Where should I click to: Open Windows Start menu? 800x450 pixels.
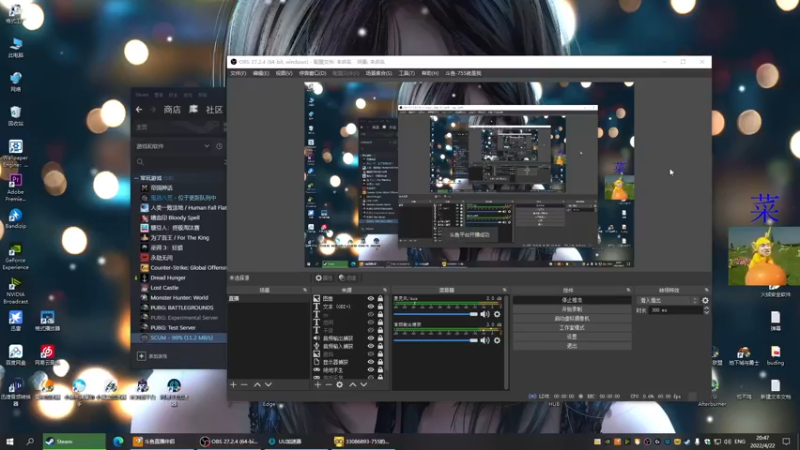point(9,441)
